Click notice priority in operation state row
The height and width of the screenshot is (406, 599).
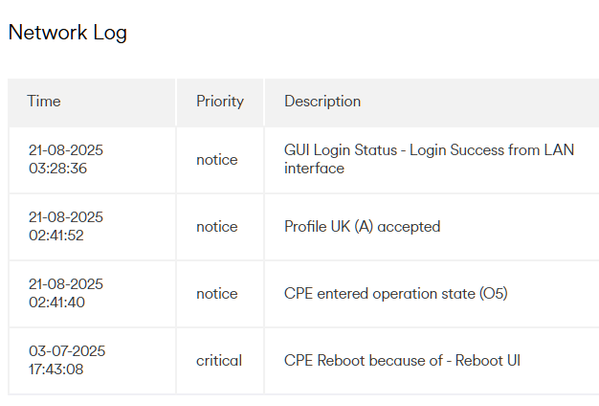click(x=217, y=294)
